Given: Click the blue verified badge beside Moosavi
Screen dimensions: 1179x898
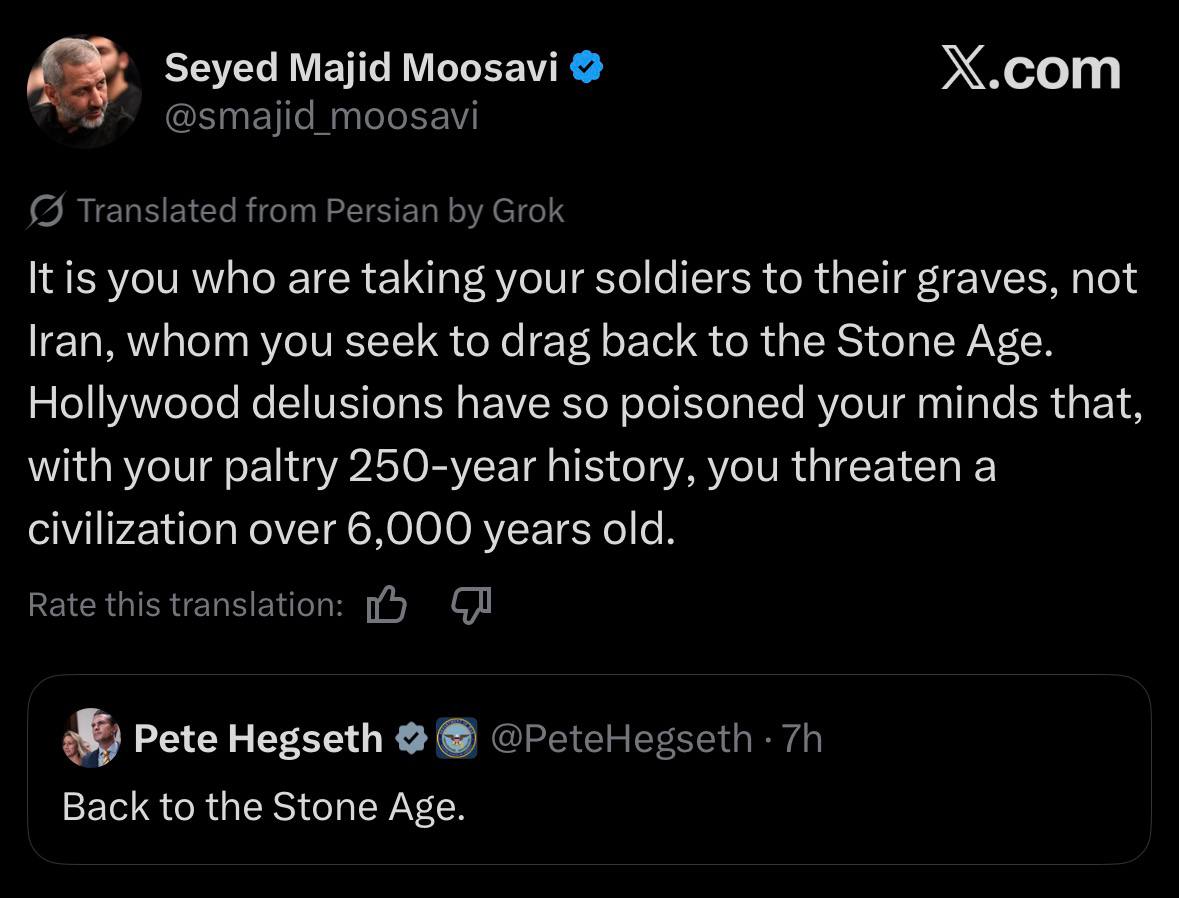Looking at the screenshot, I should [x=586, y=68].
